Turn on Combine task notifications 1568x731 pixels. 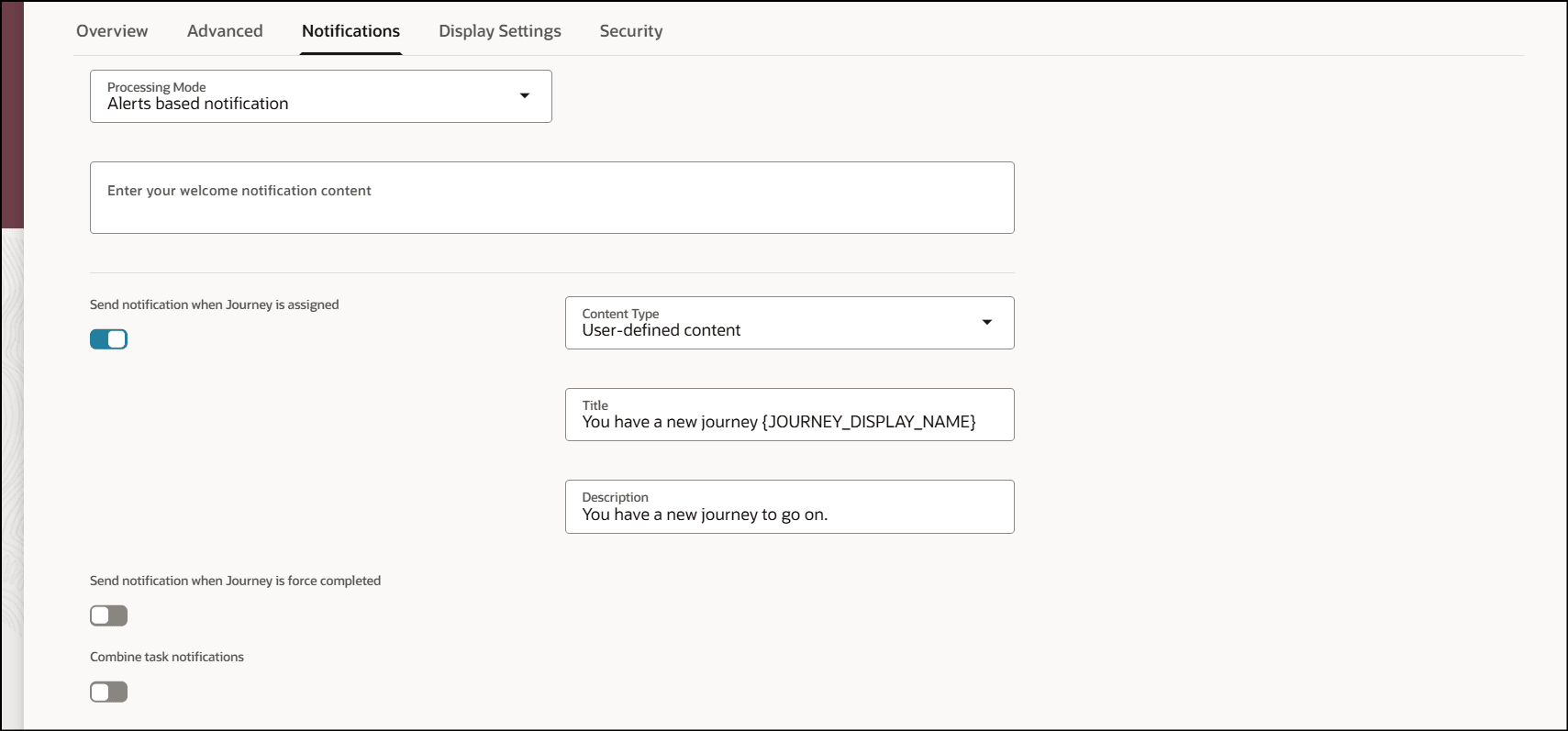(108, 692)
